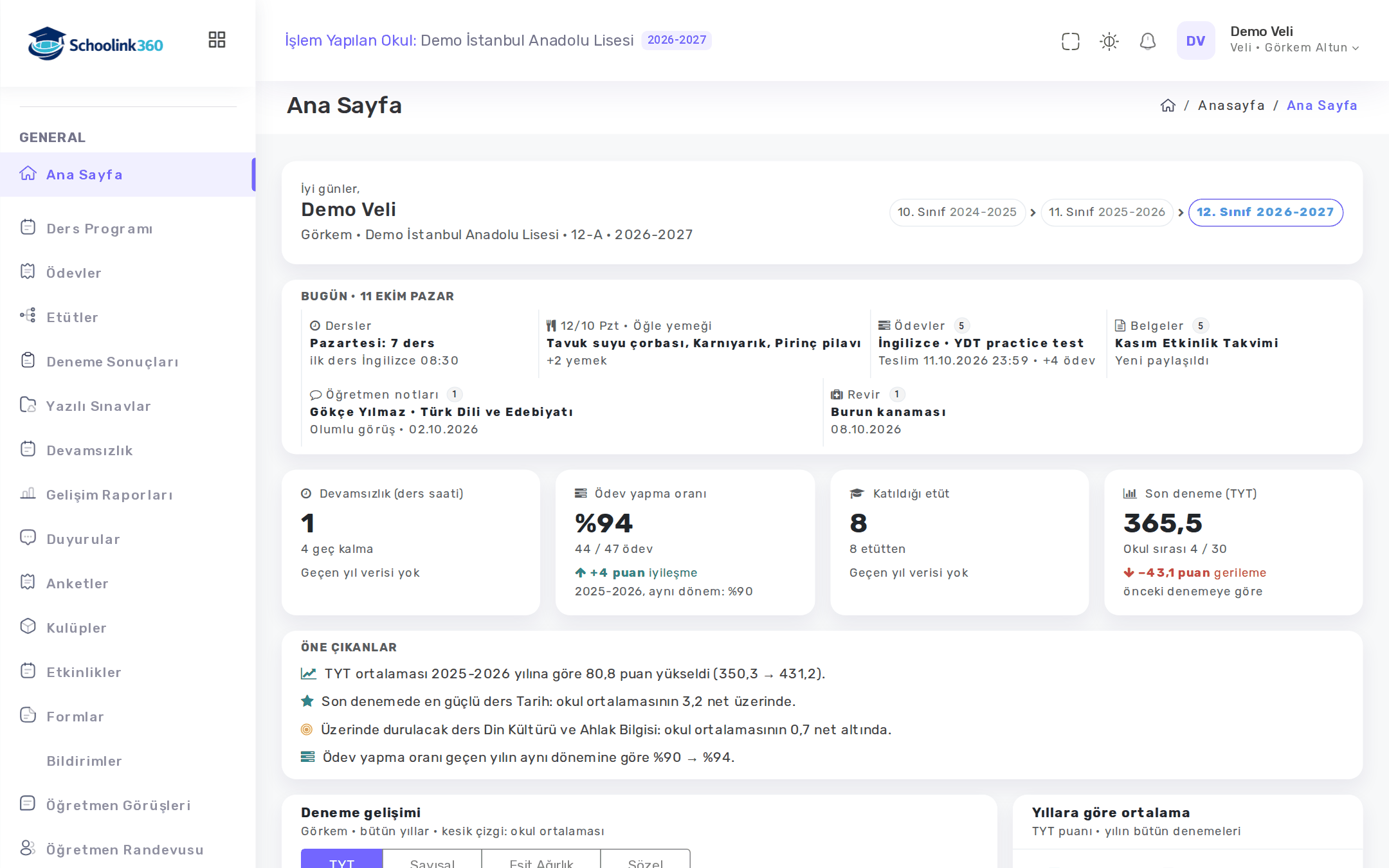This screenshot has width=1389, height=868.
Task: Click the DV user avatar
Action: 1195,41
